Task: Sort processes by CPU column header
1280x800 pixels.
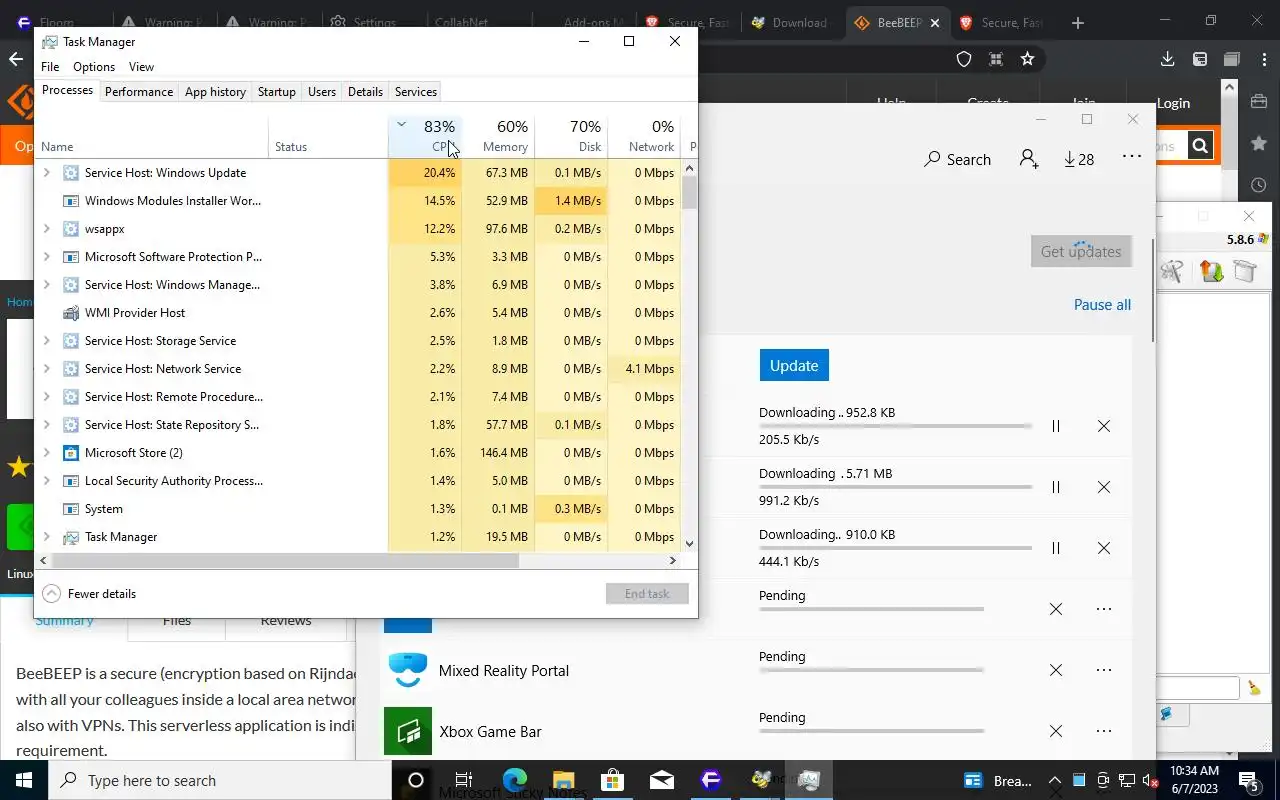Action: 425,136
